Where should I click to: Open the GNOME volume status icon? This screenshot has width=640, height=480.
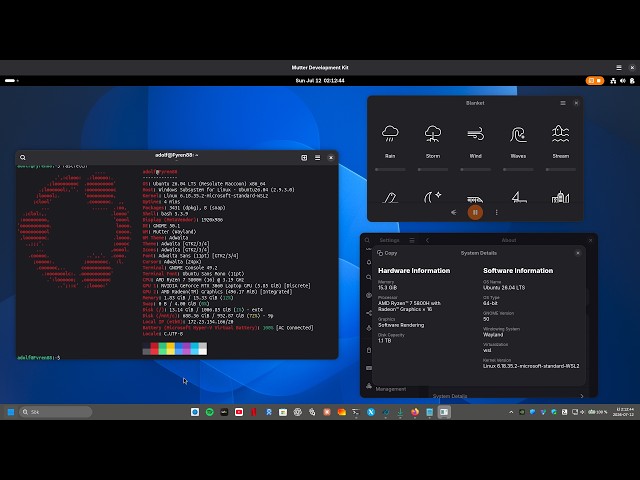[622, 81]
